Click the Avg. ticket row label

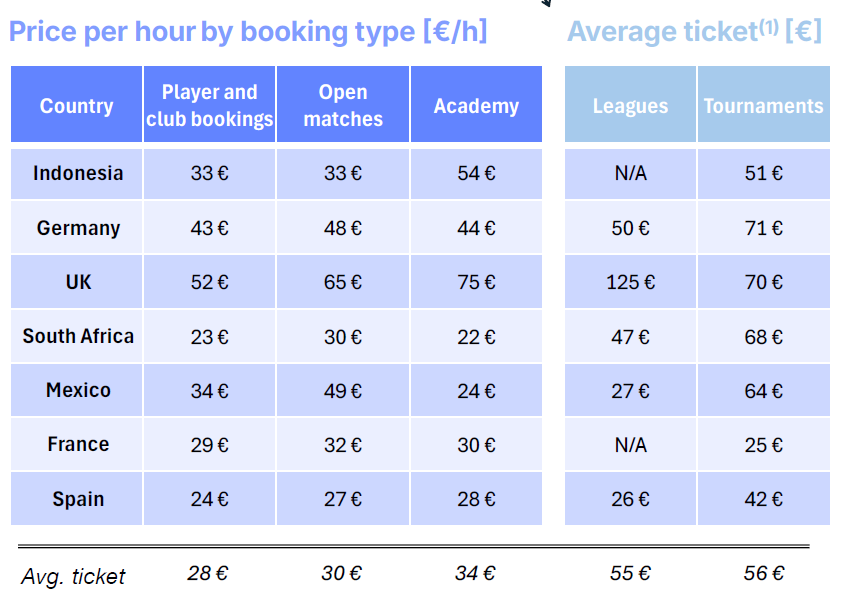pyautogui.click(x=73, y=576)
